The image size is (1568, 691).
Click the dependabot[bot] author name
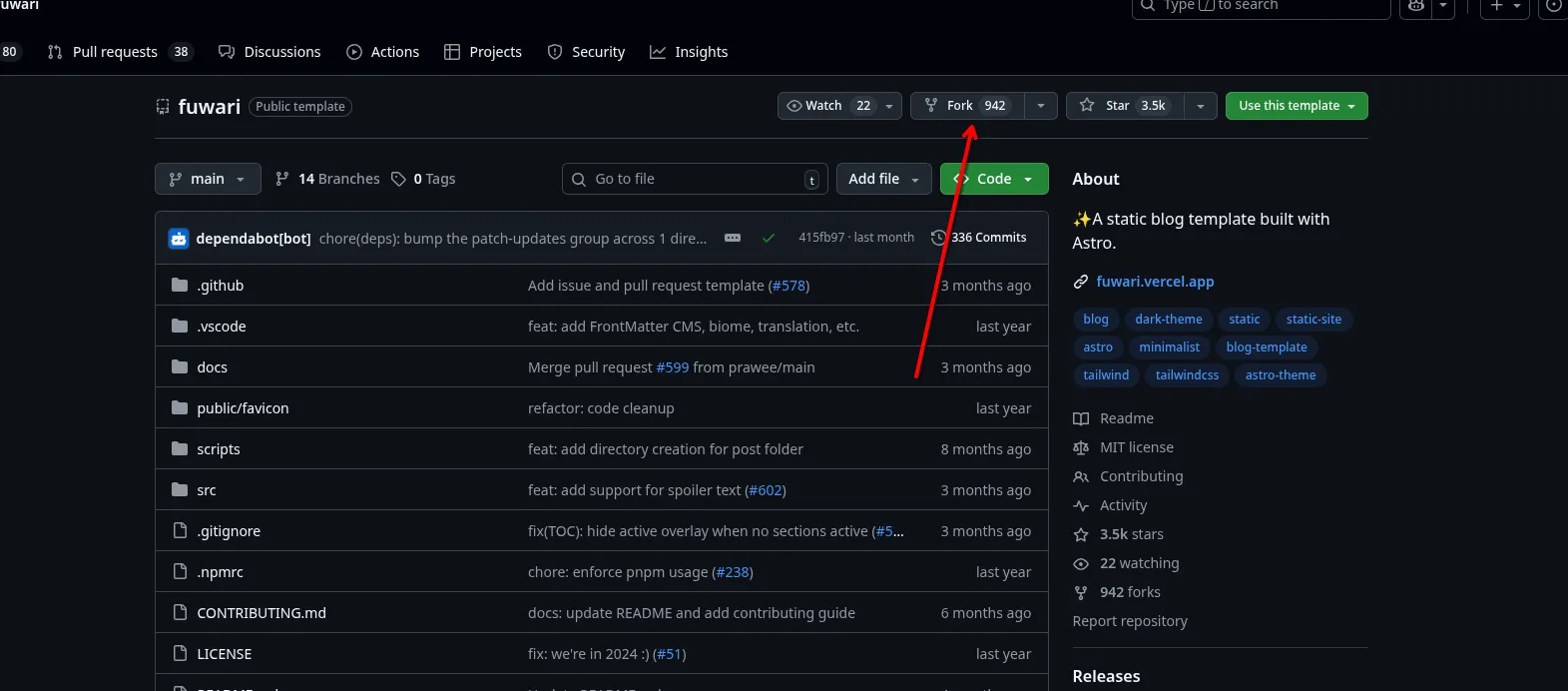click(254, 239)
